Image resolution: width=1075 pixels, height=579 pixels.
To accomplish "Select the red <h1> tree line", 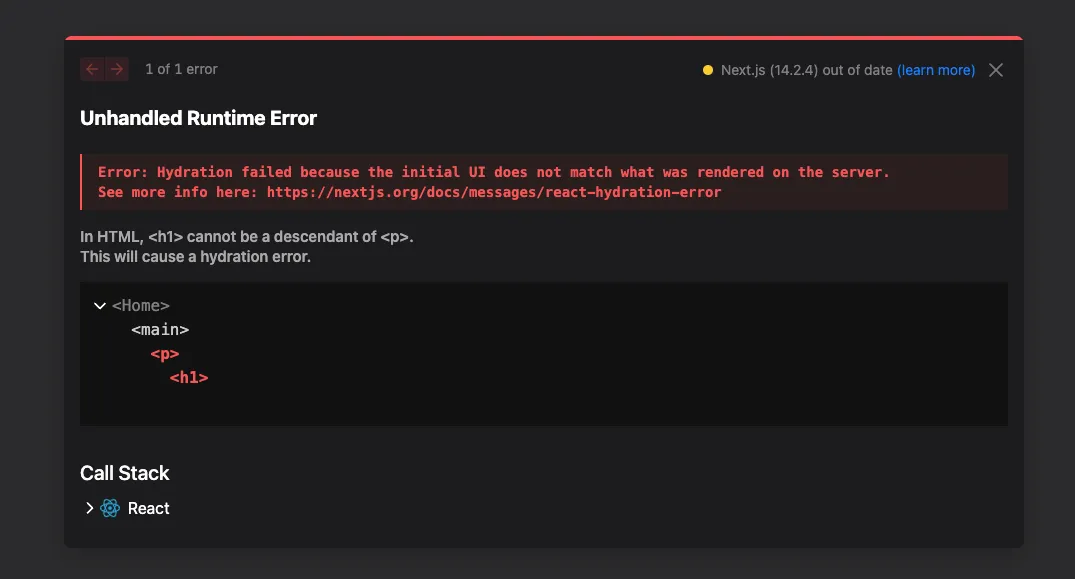I will point(189,378).
